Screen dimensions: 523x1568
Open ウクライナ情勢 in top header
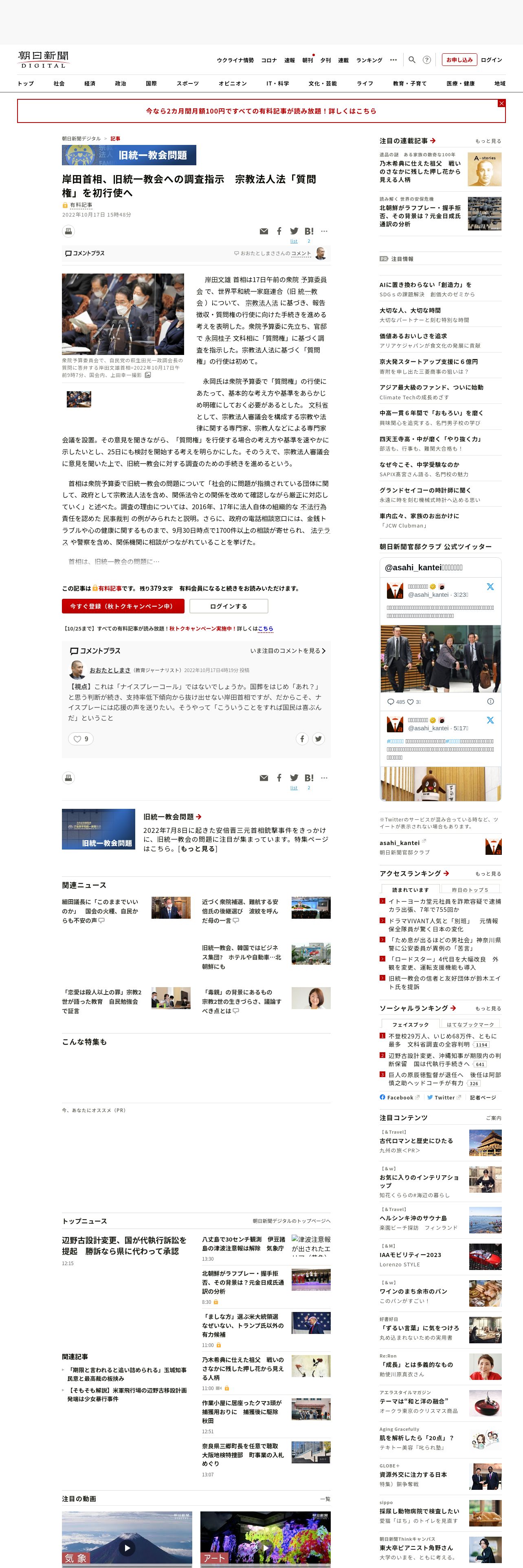[x=235, y=60]
